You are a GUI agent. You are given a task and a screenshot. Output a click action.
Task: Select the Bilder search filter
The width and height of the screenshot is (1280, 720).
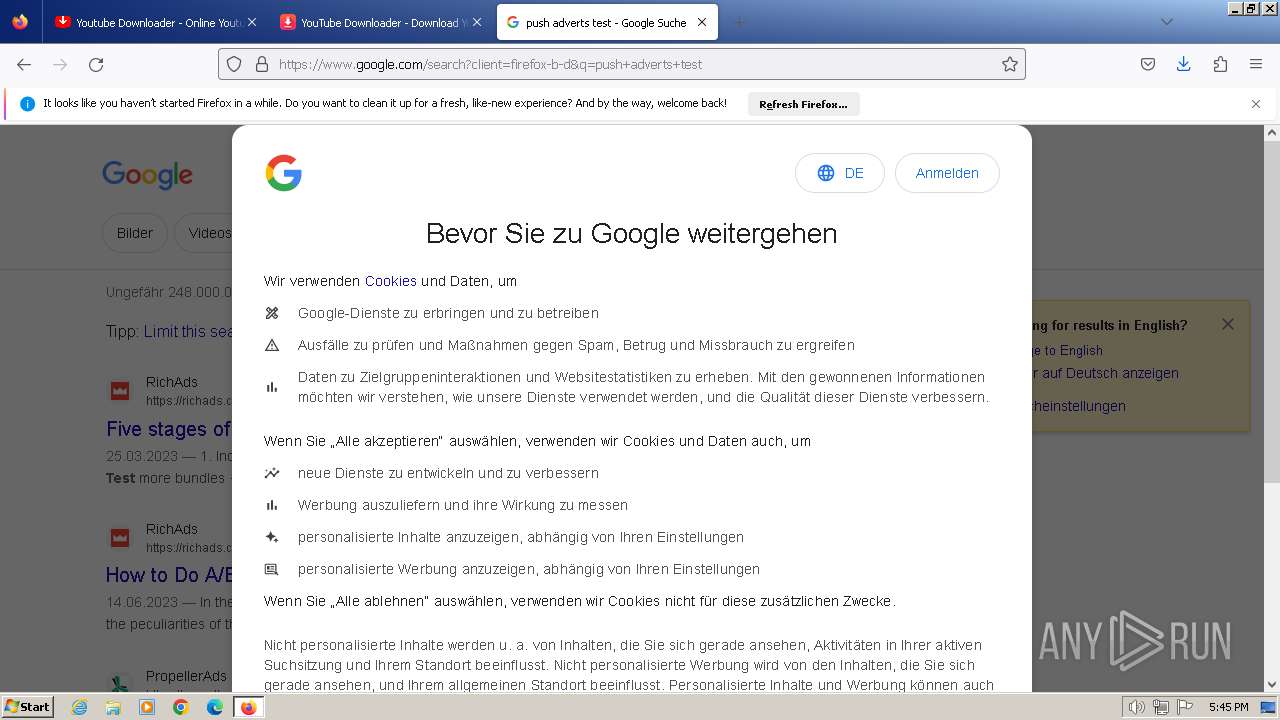[135, 233]
